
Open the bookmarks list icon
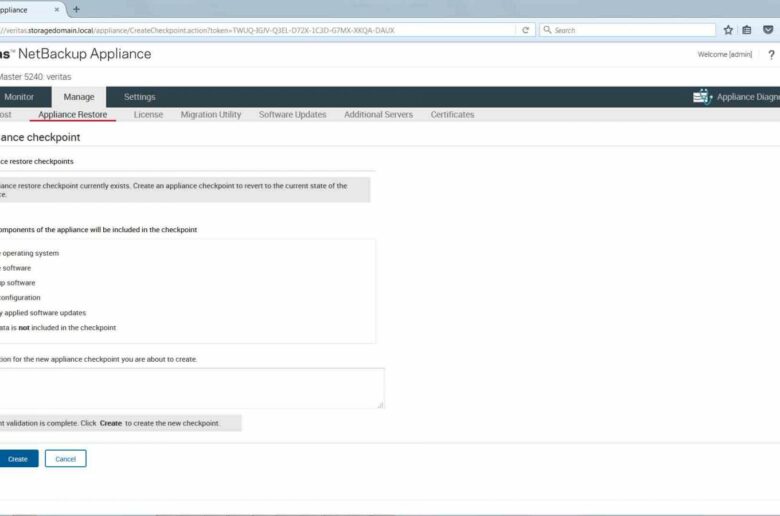[x=747, y=30]
